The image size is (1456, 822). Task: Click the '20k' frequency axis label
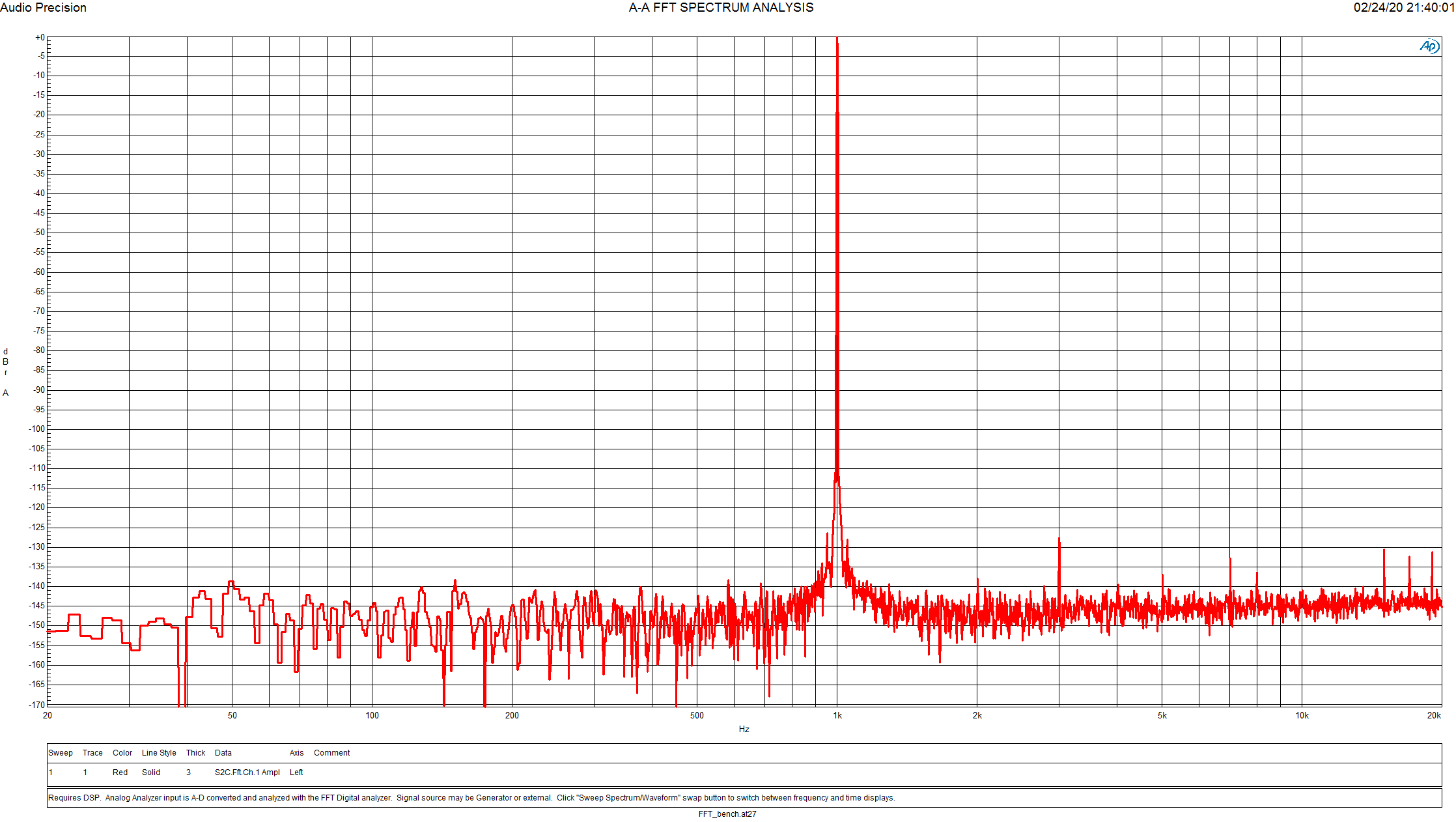[x=1434, y=715]
